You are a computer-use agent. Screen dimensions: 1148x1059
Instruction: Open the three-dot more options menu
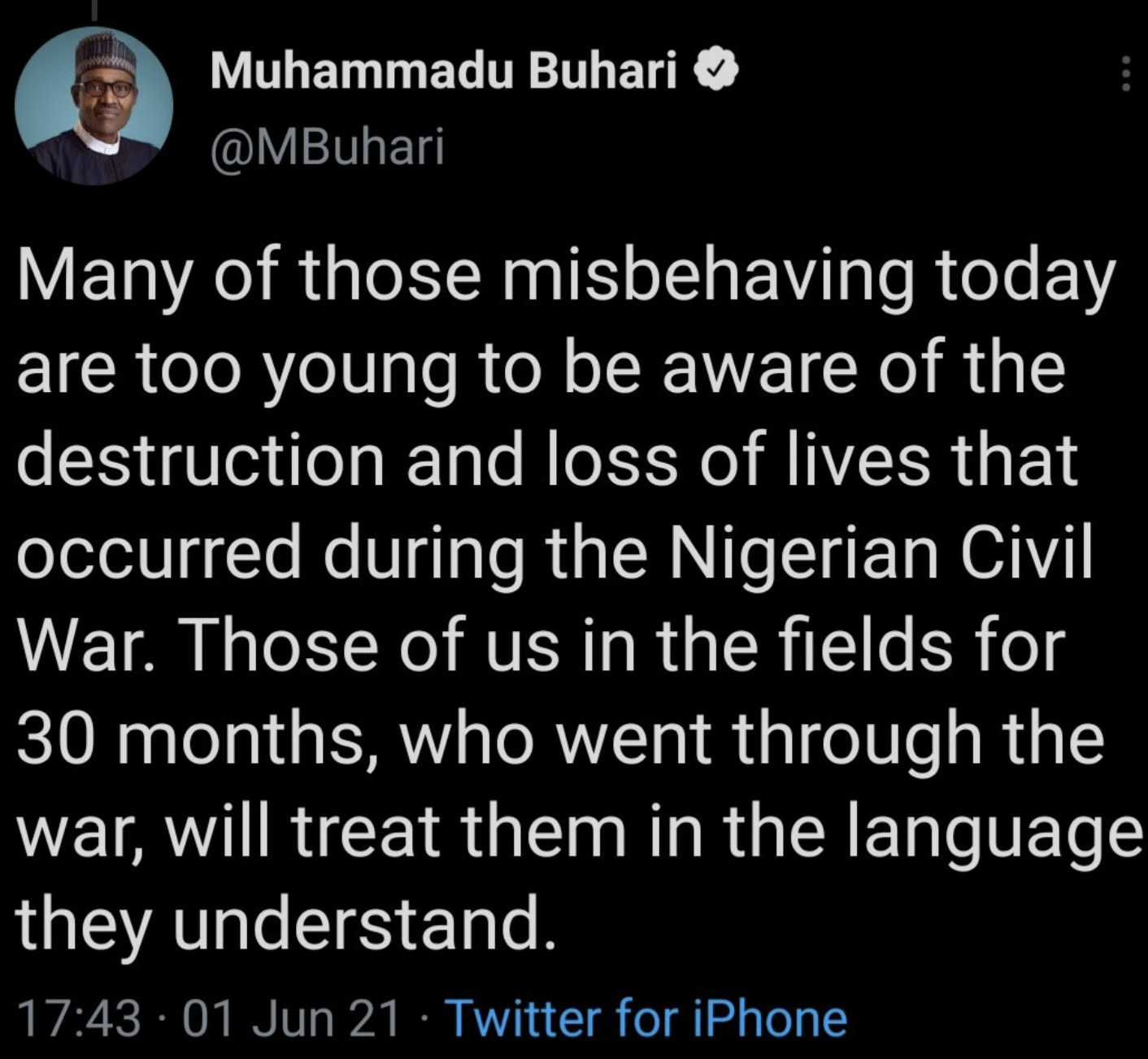[x=1126, y=73]
